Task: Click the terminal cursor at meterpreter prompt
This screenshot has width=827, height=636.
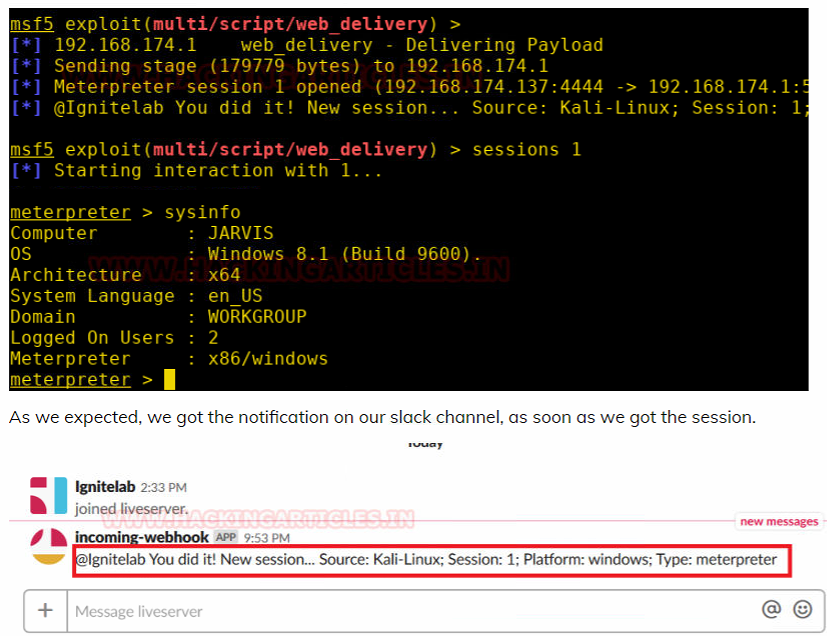Action: pyautogui.click(x=169, y=379)
